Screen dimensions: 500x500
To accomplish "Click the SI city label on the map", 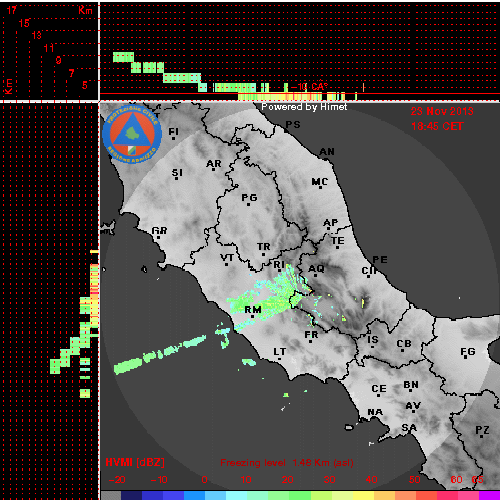I will click(177, 173).
